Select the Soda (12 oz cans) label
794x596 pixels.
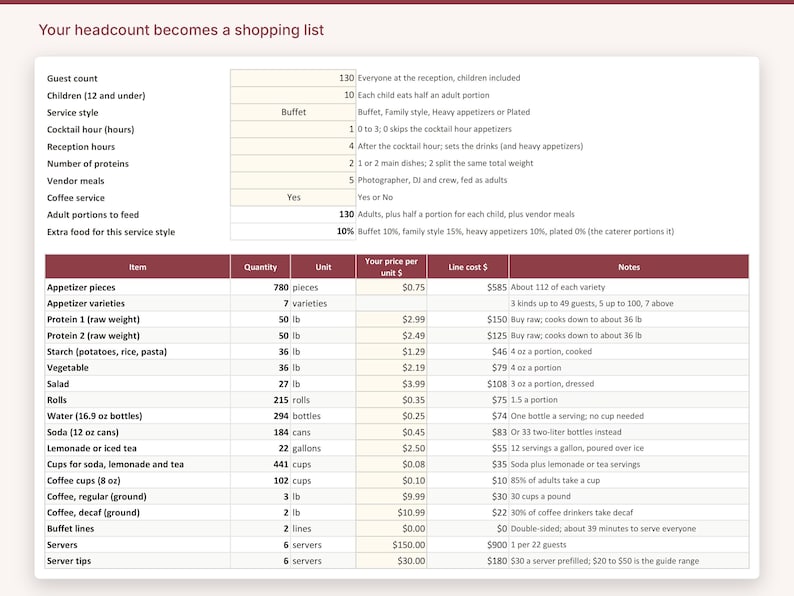tap(83, 432)
